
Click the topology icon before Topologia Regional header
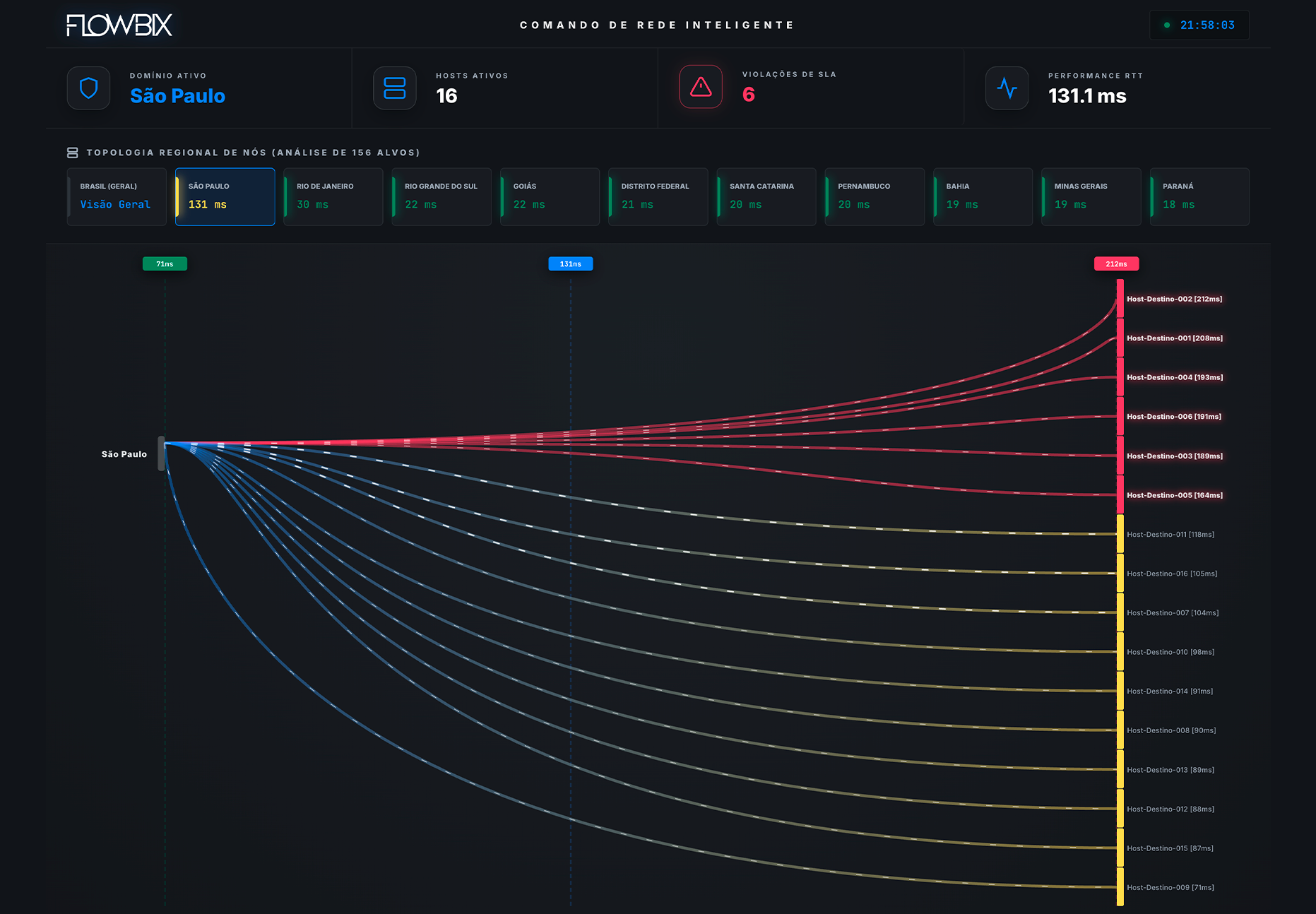72,151
